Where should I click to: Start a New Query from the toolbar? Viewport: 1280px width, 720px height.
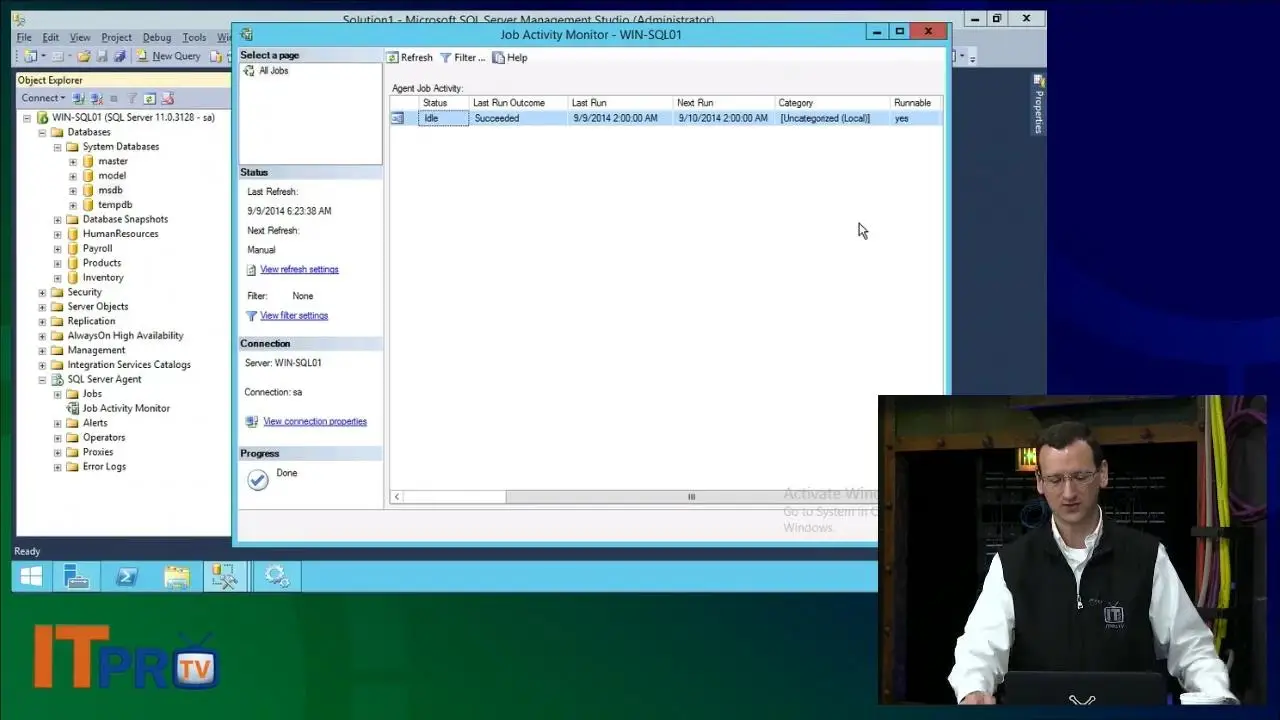[168, 56]
